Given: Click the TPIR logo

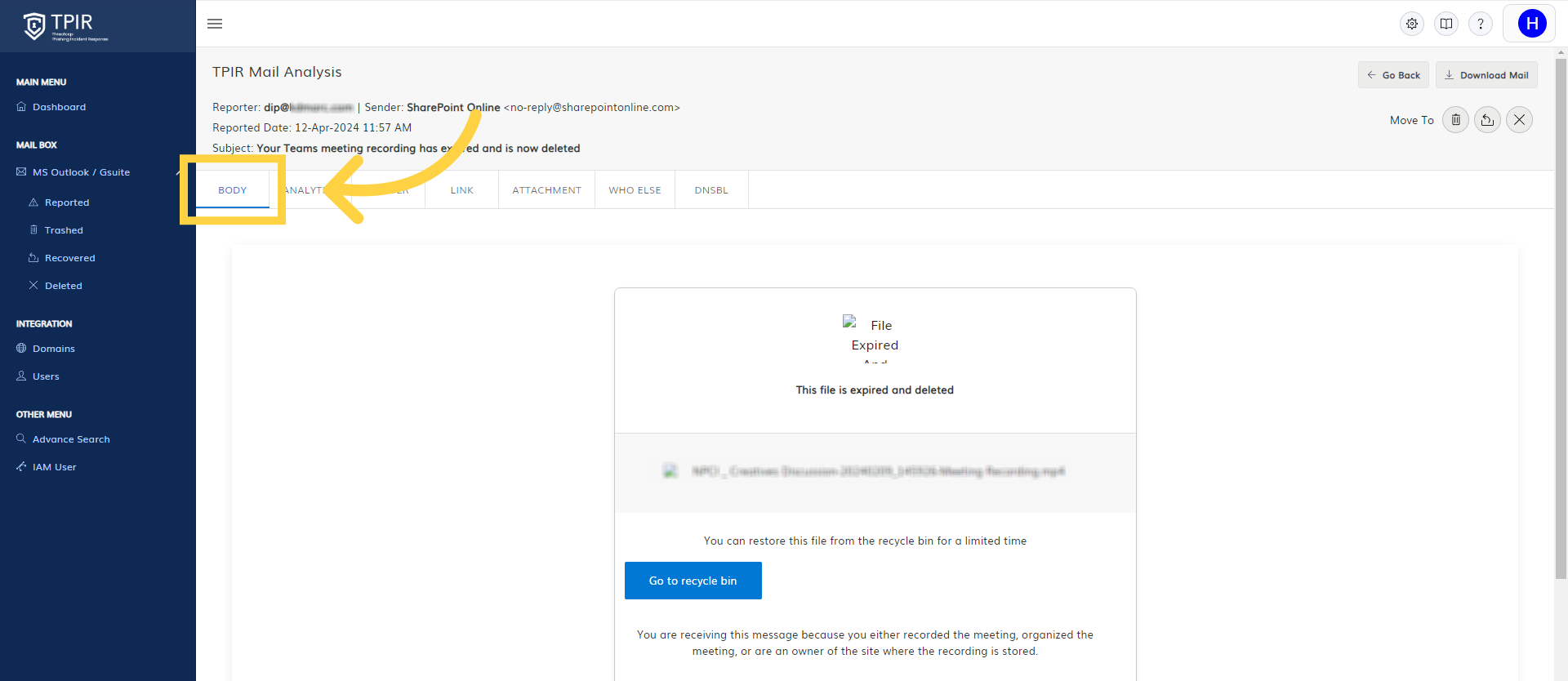Looking at the screenshot, I should (65, 26).
